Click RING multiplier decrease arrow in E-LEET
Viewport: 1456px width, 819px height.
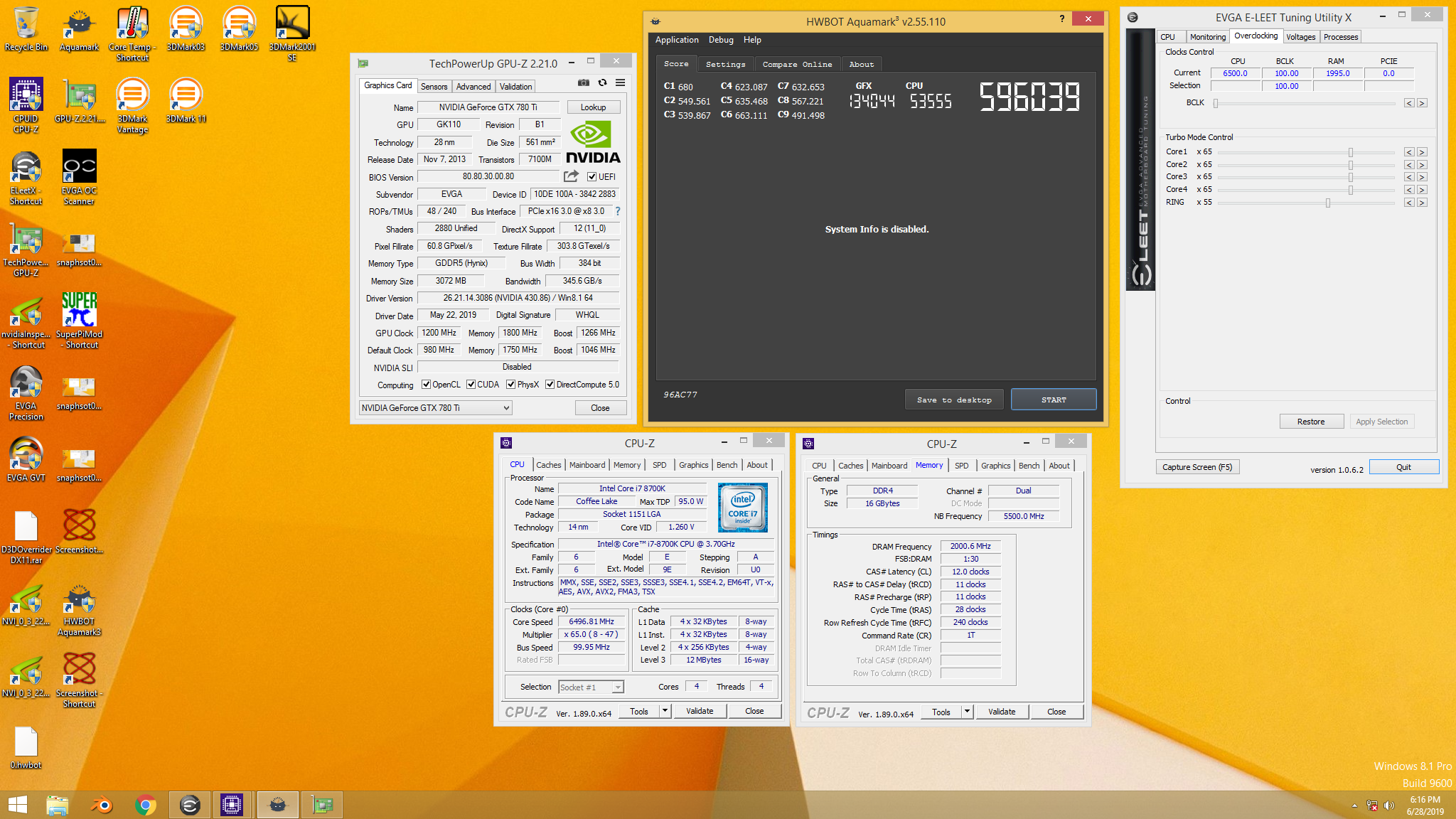tap(1409, 203)
